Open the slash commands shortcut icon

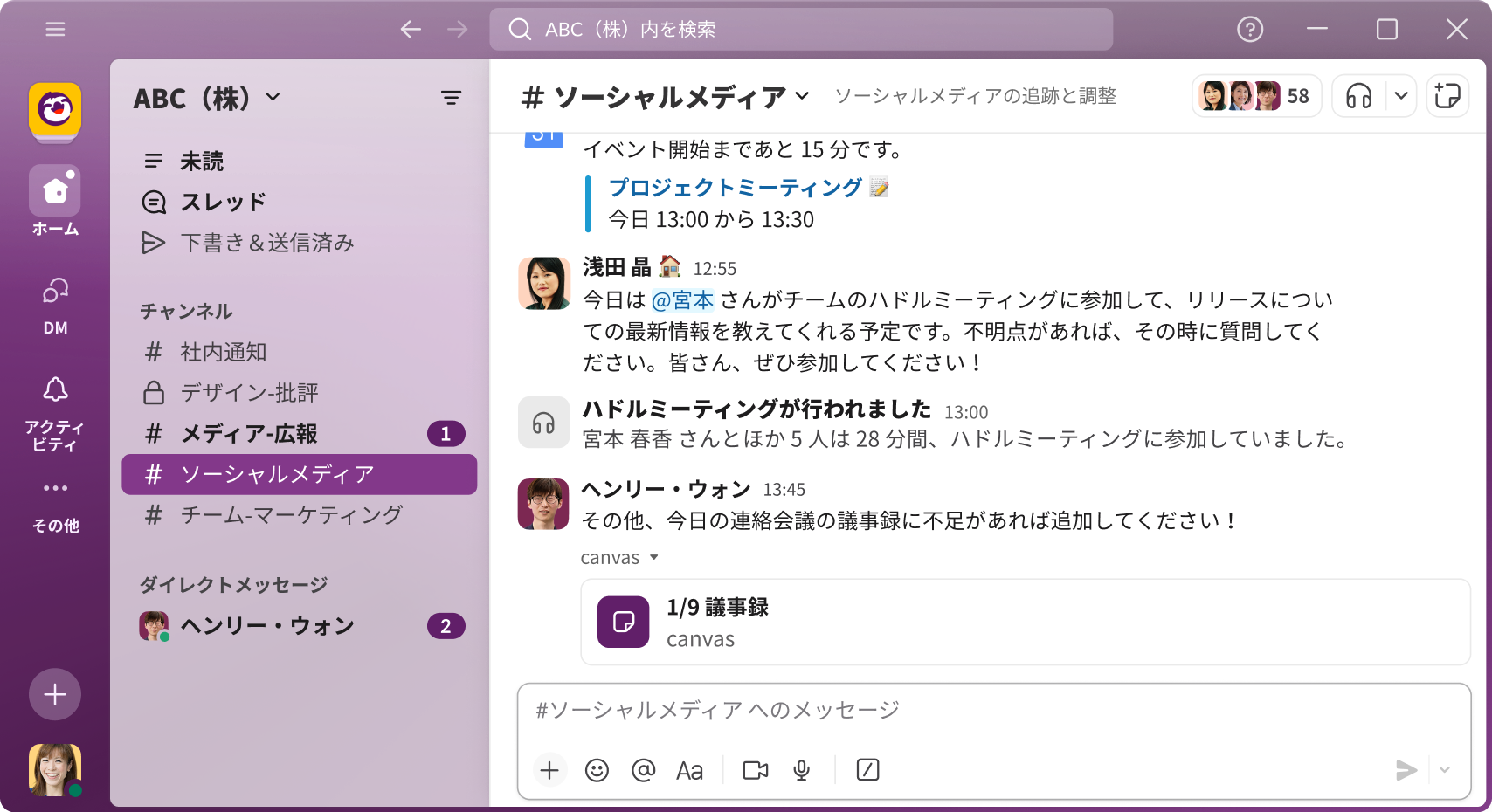[x=867, y=770]
